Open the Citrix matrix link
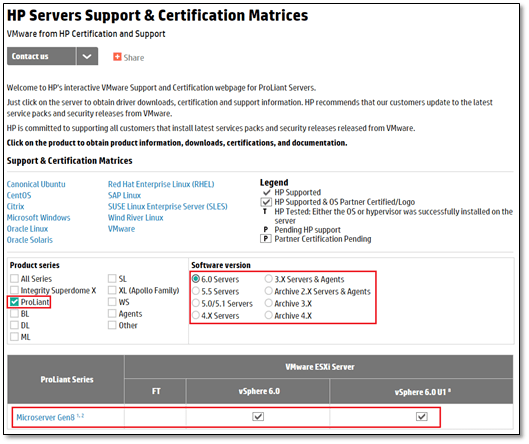 16,206
